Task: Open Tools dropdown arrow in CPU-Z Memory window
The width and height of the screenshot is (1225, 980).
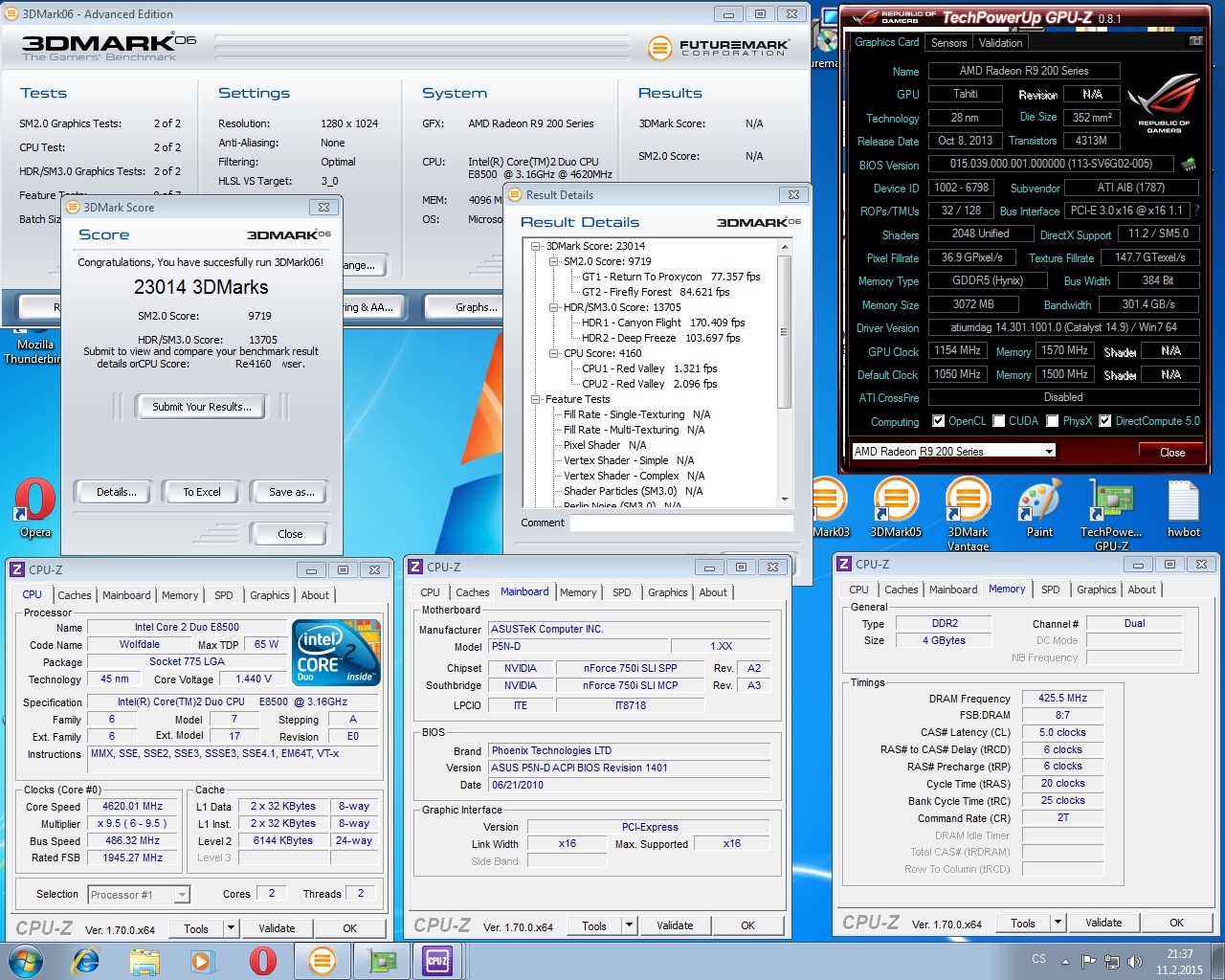Action: coord(1058,923)
